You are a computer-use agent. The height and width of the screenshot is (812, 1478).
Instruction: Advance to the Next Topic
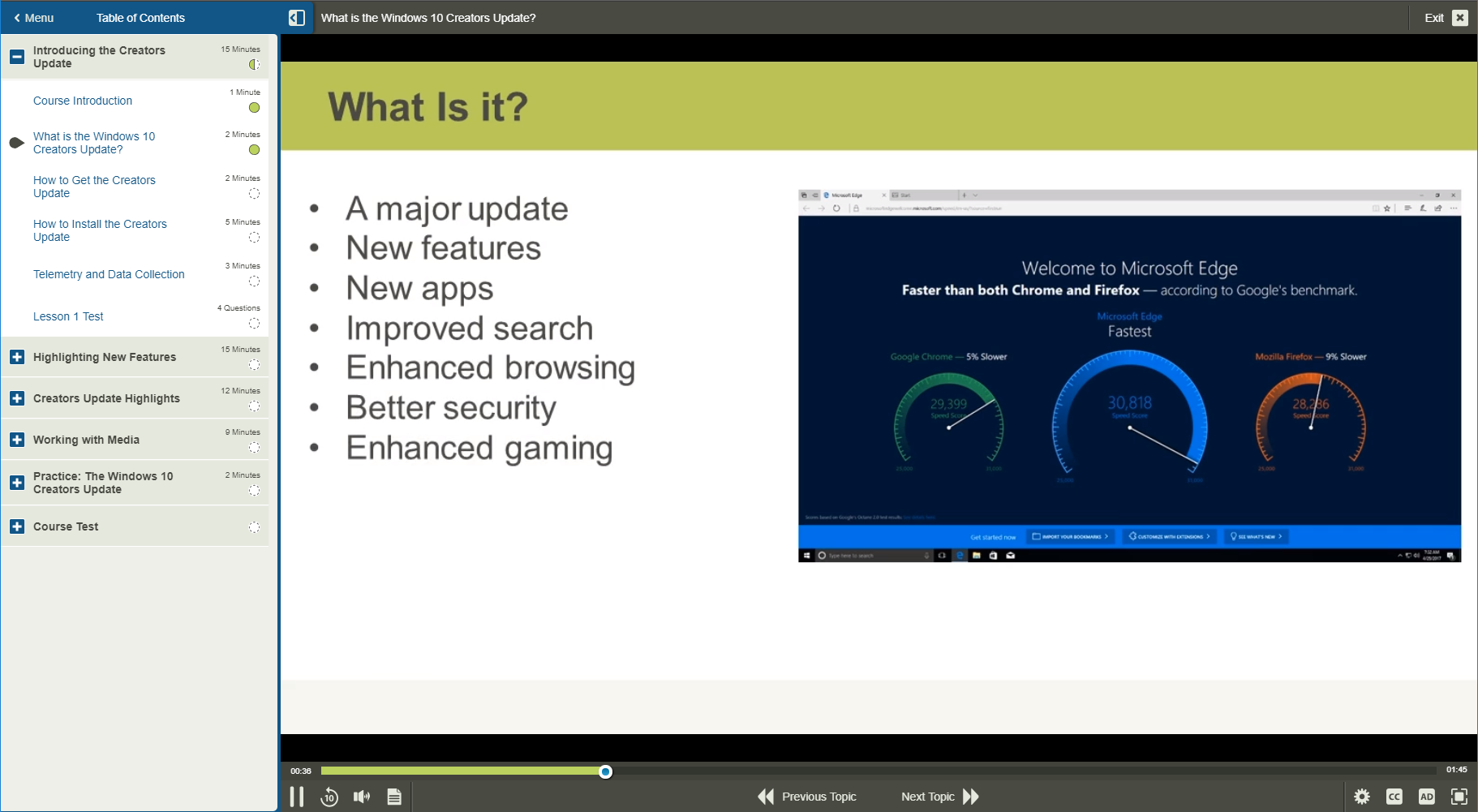(x=938, y=796)
